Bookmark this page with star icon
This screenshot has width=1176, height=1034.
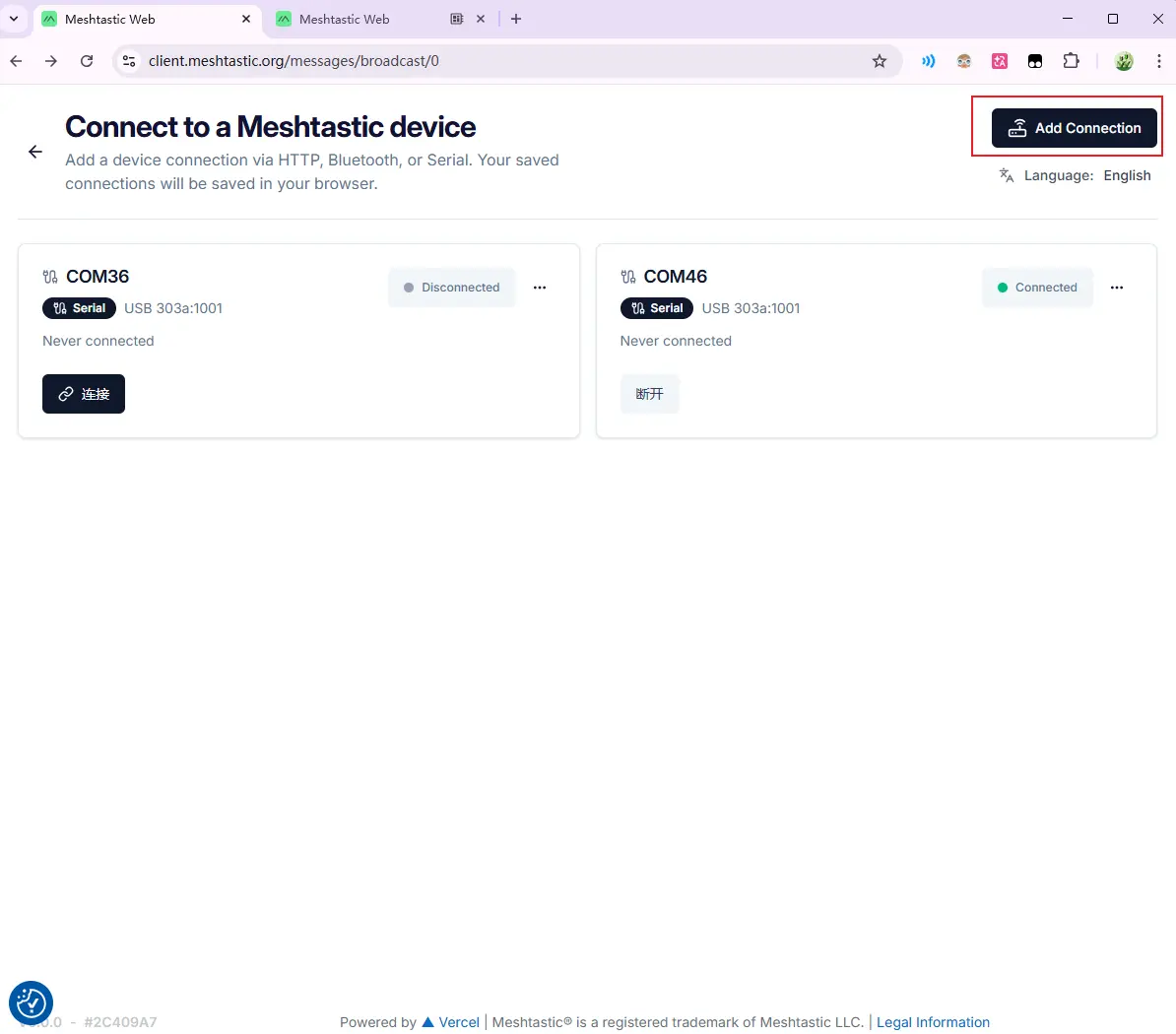coord(880,61)
